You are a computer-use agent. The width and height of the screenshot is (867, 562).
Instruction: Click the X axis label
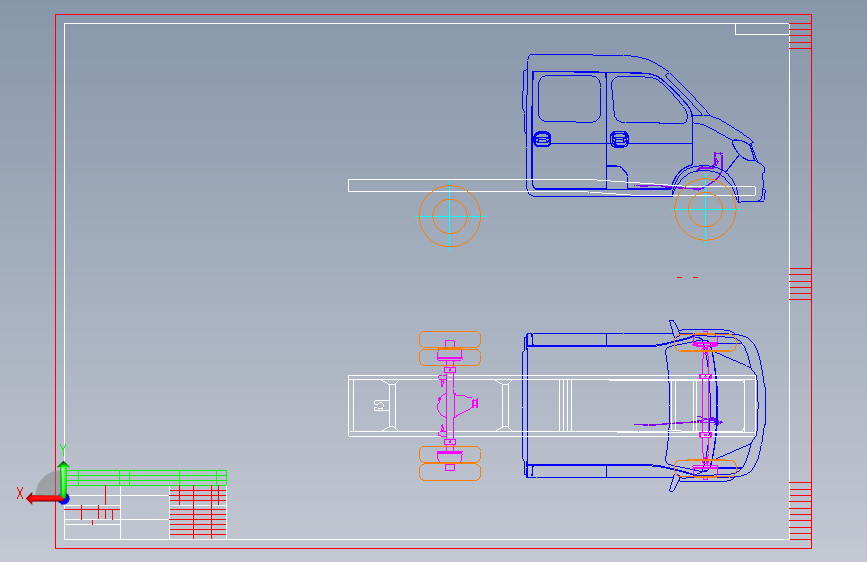[20, 493]
